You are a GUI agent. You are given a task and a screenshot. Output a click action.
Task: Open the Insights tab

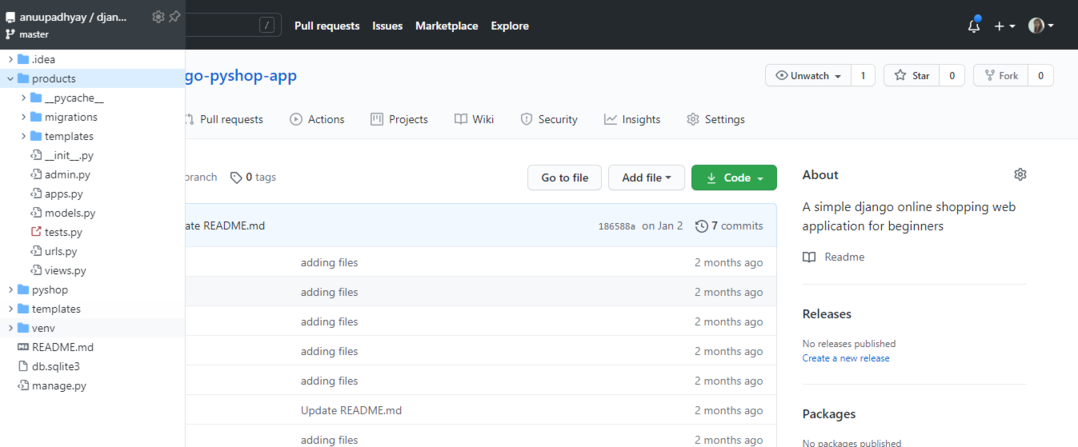pos(632,120)
